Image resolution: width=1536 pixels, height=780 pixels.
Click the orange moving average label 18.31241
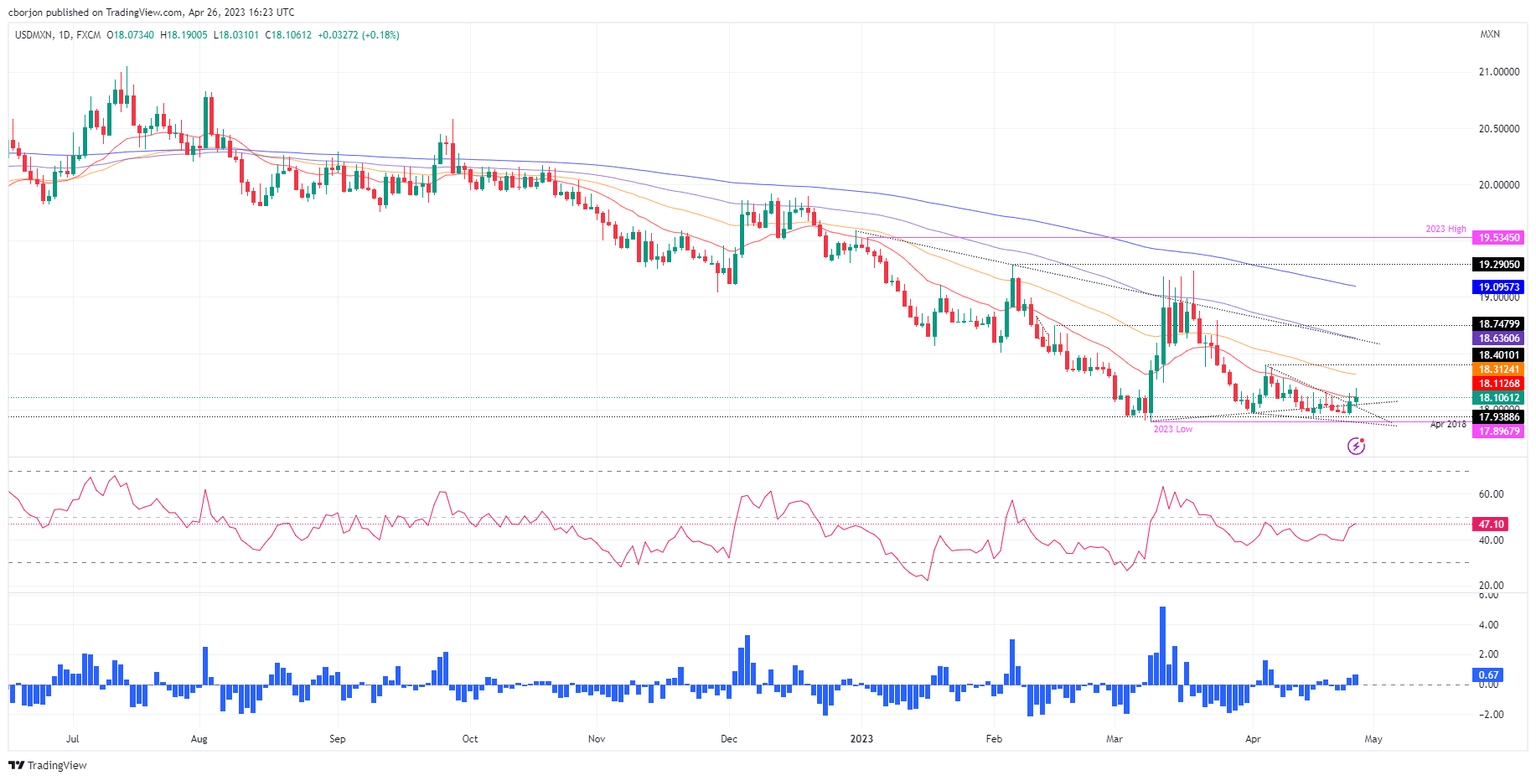point(1497,370)
